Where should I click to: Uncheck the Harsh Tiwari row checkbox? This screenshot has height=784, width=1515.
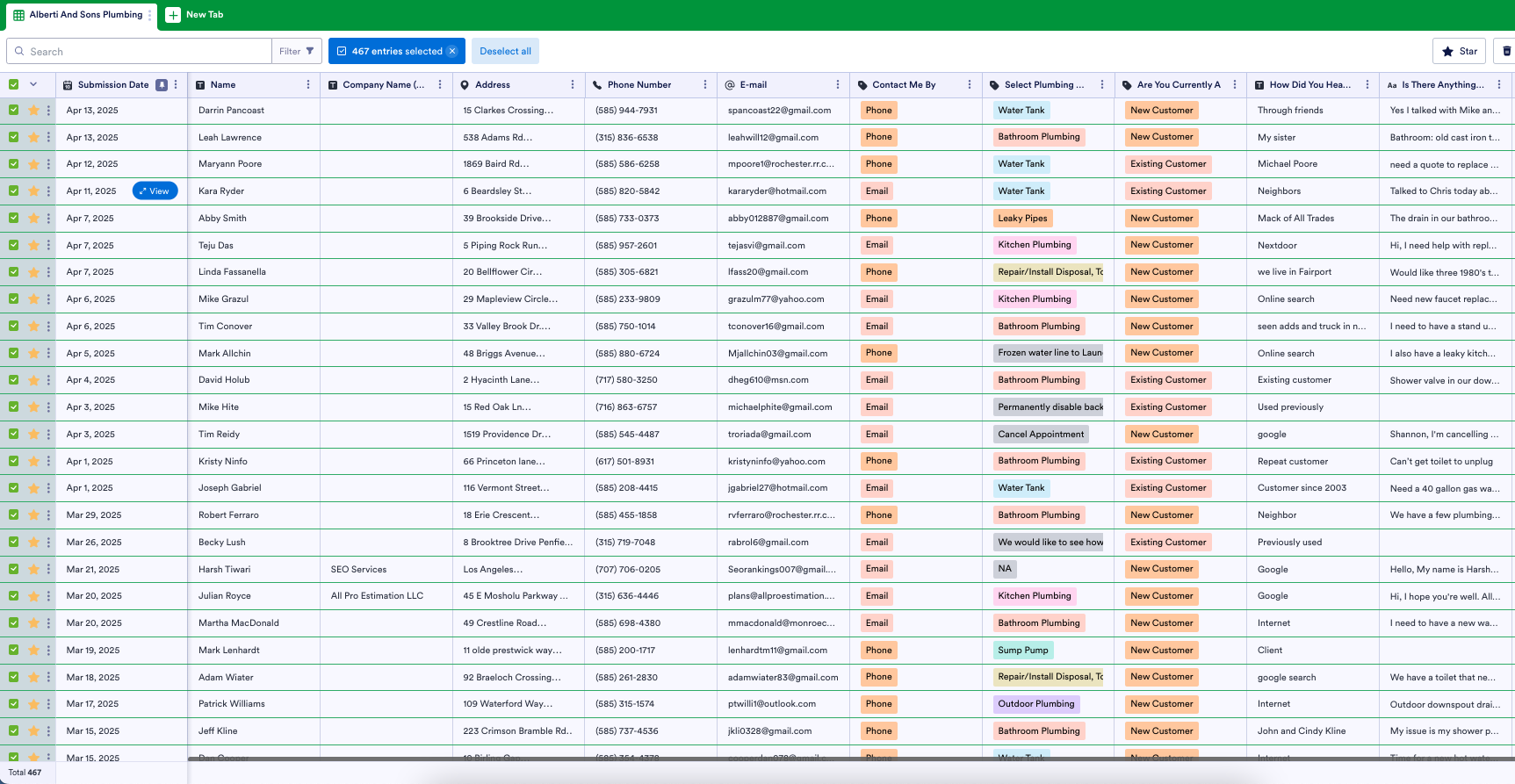point(14,568)
